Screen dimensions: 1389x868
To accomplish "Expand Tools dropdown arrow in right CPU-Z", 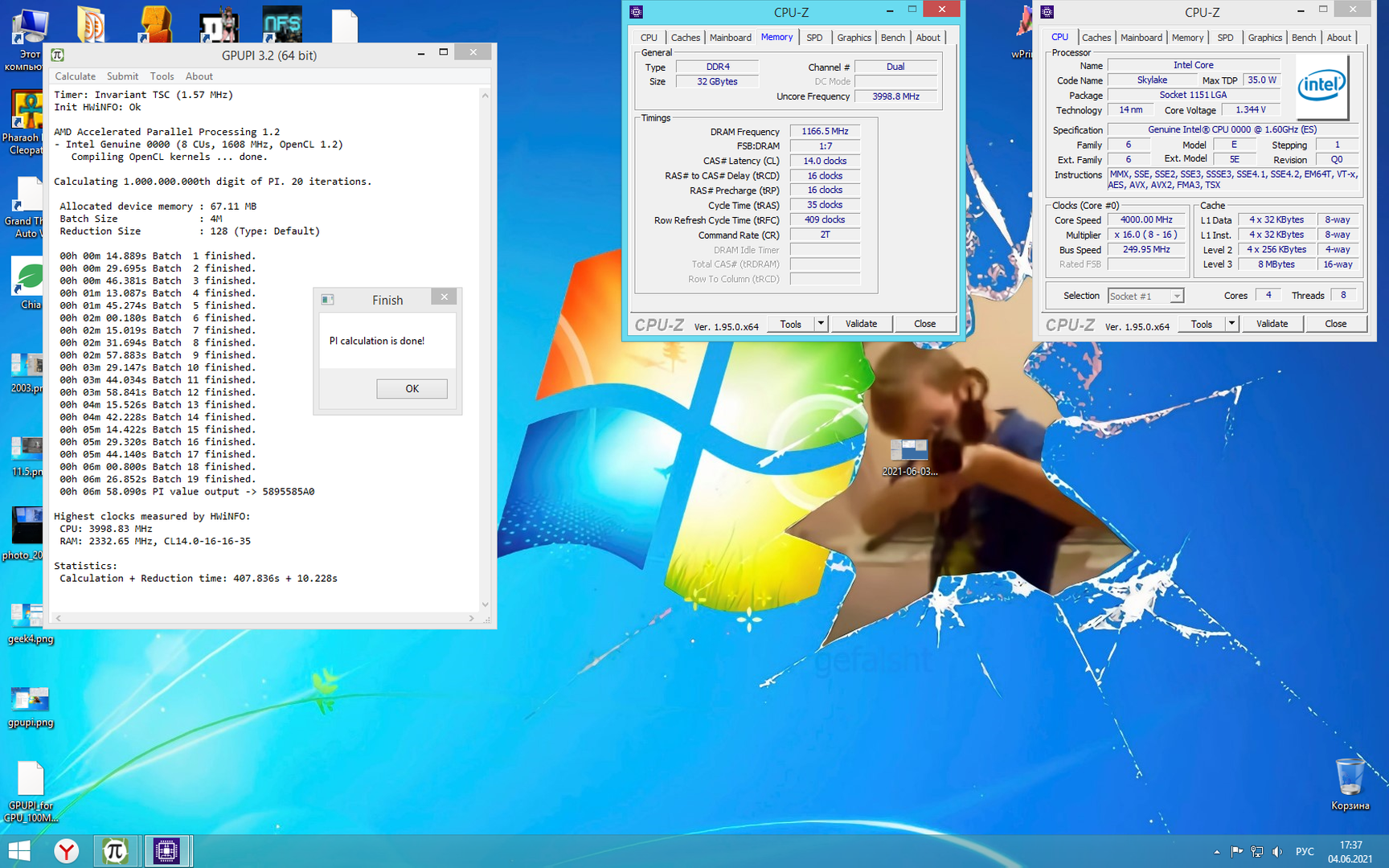I will click(1231, 324).
